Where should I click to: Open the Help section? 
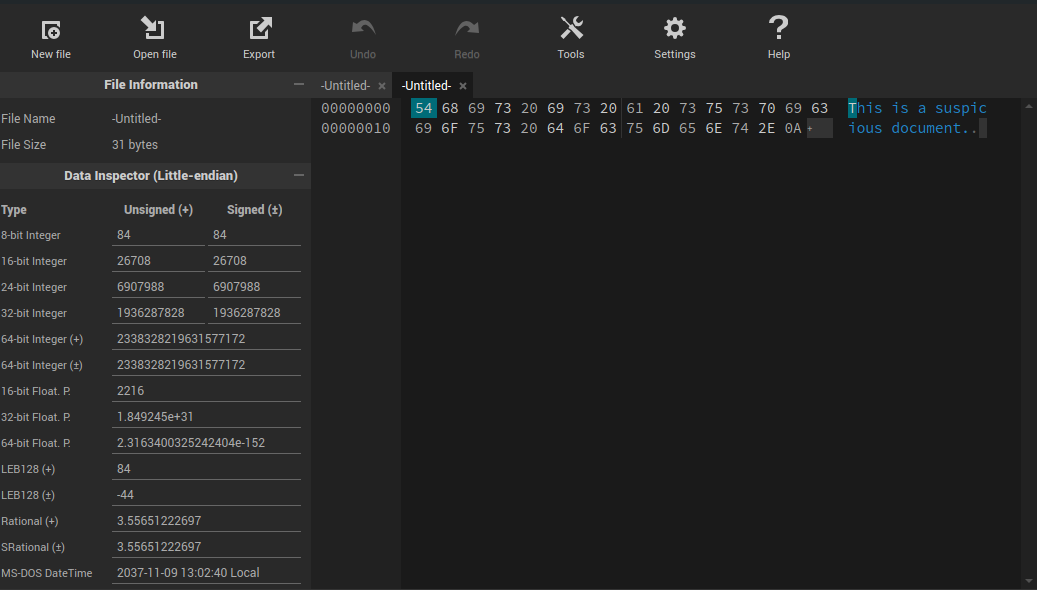[x=778, y=35]
